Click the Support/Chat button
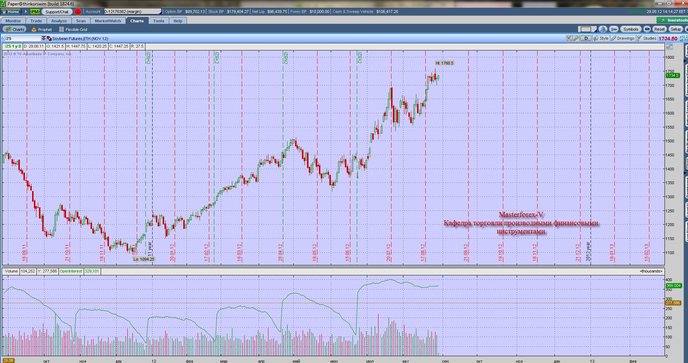688x363 pixels. pos(57,12)
